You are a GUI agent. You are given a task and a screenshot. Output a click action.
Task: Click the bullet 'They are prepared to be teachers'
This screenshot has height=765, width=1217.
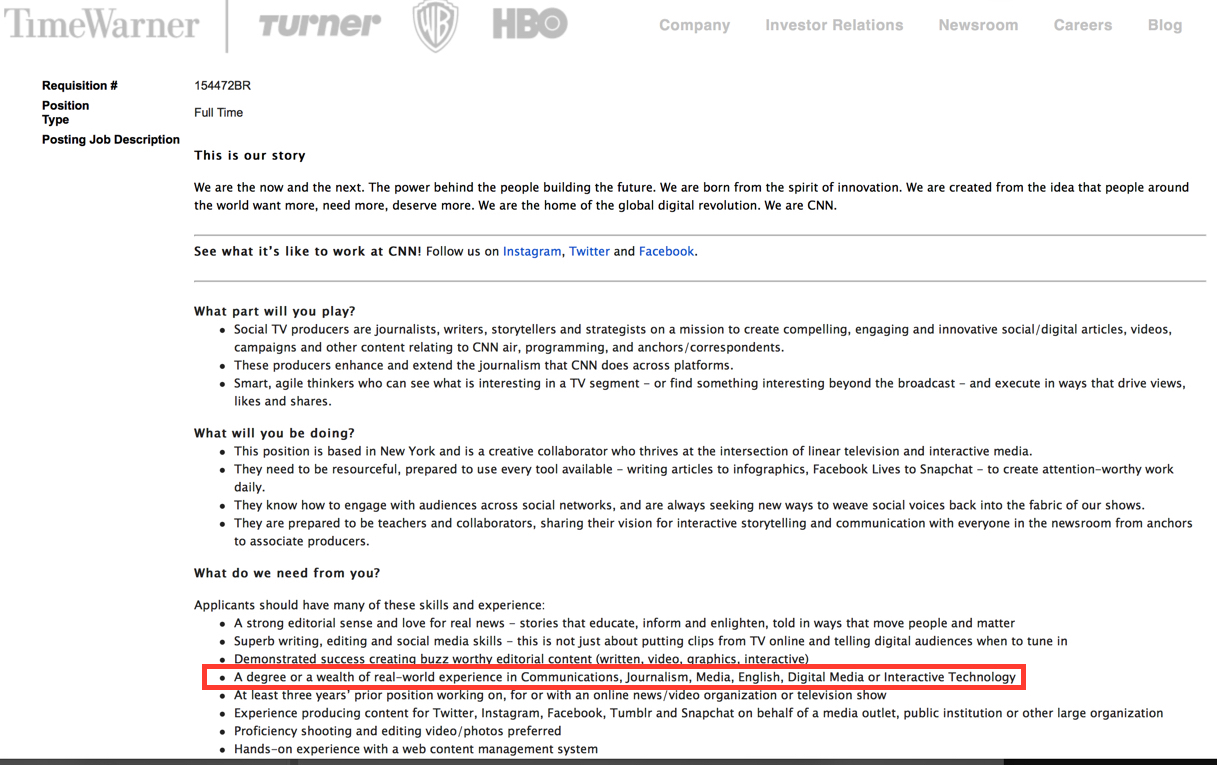713,532
